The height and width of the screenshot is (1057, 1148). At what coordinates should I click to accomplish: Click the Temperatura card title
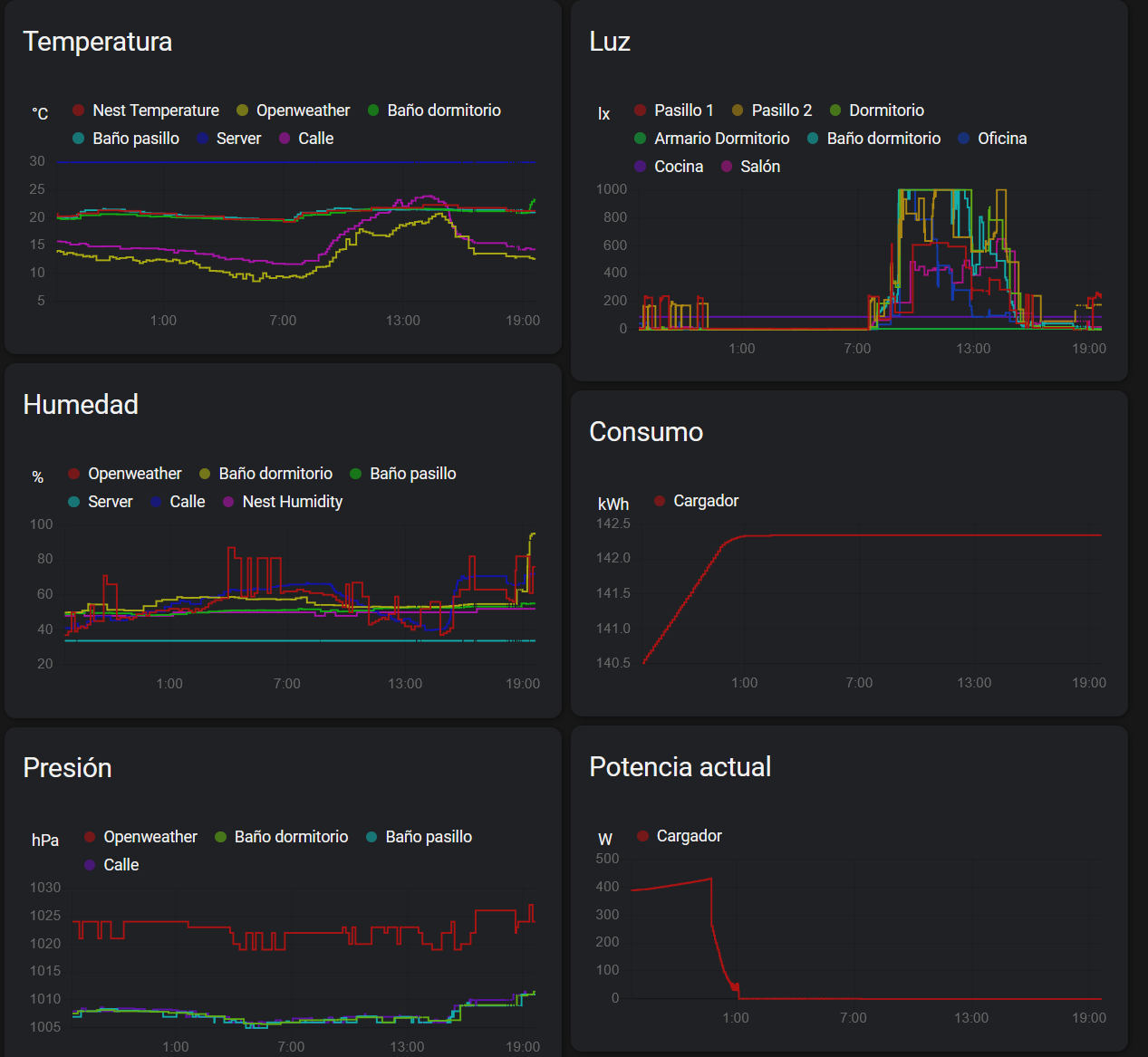coord(98,42)
